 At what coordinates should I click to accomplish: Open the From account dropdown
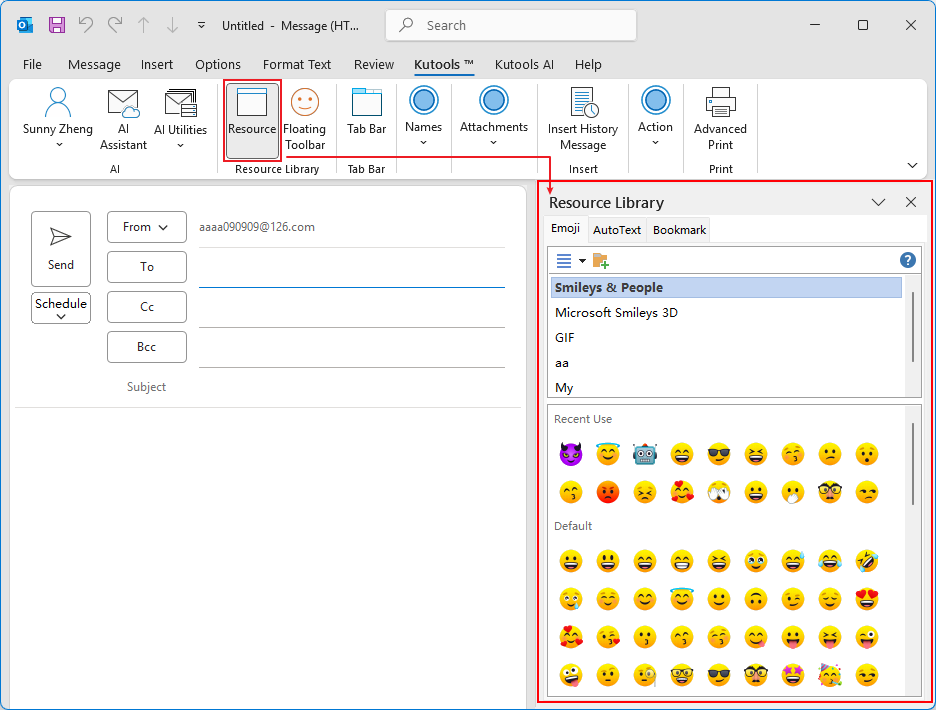147,227
